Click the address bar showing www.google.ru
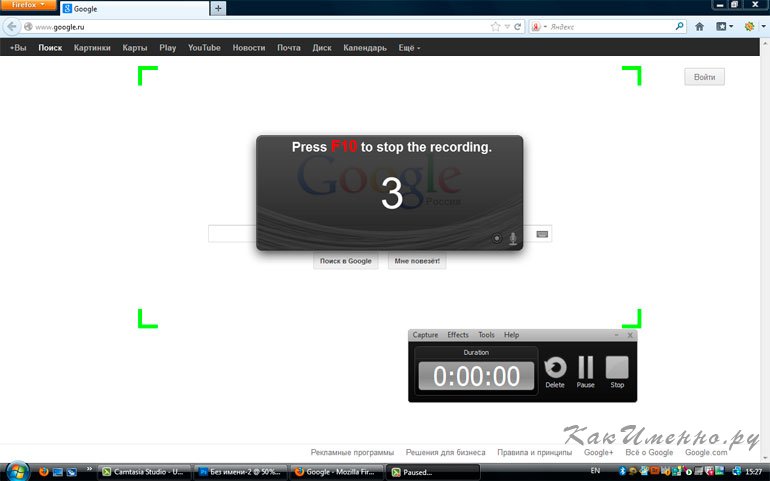This screenshot has height=481, width=770. tap(255, 27)
